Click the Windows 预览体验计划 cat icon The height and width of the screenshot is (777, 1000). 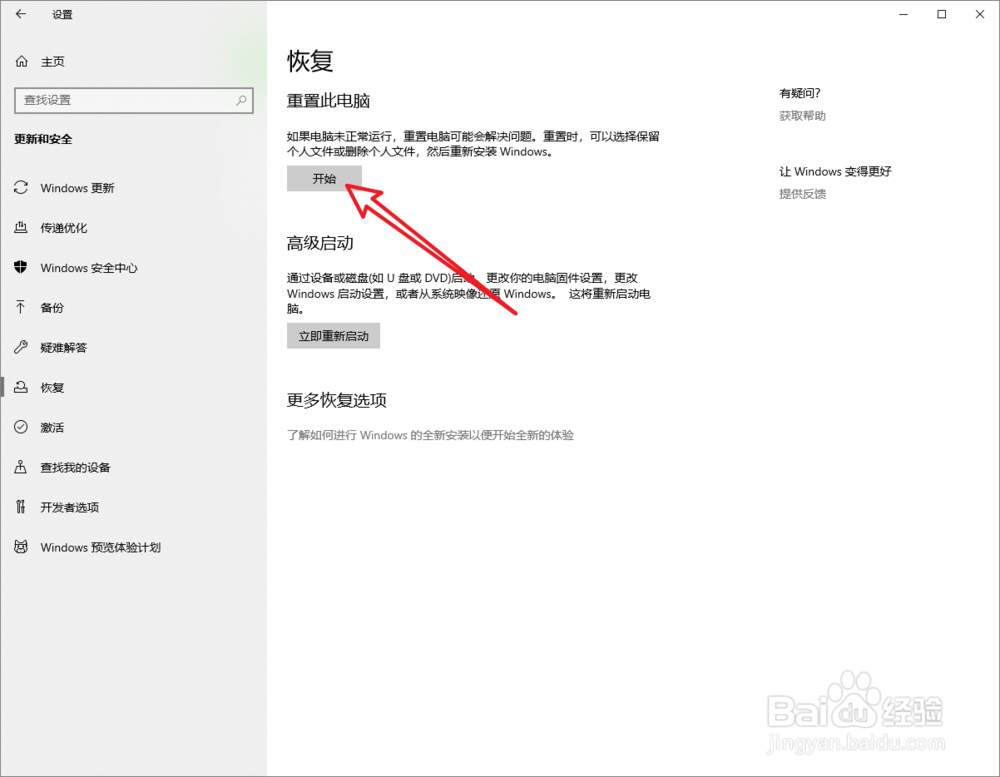tap(21, 547)
